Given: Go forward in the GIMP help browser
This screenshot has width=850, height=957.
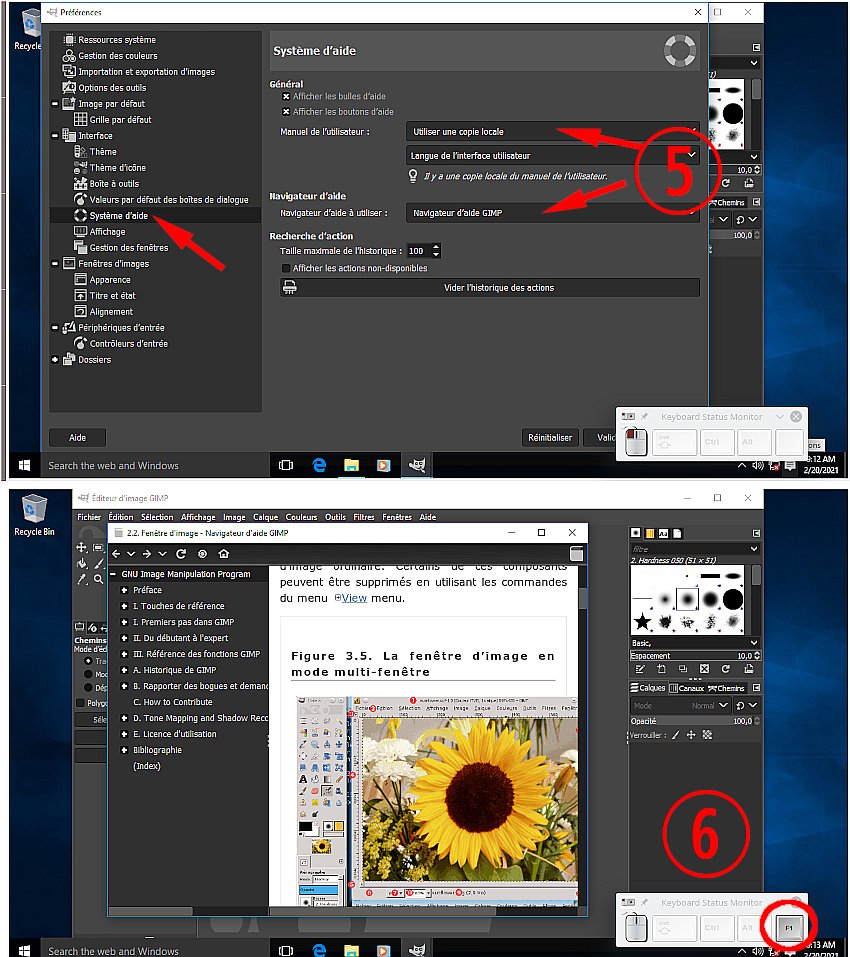Looking at the screenshot, I should (146, 554).
